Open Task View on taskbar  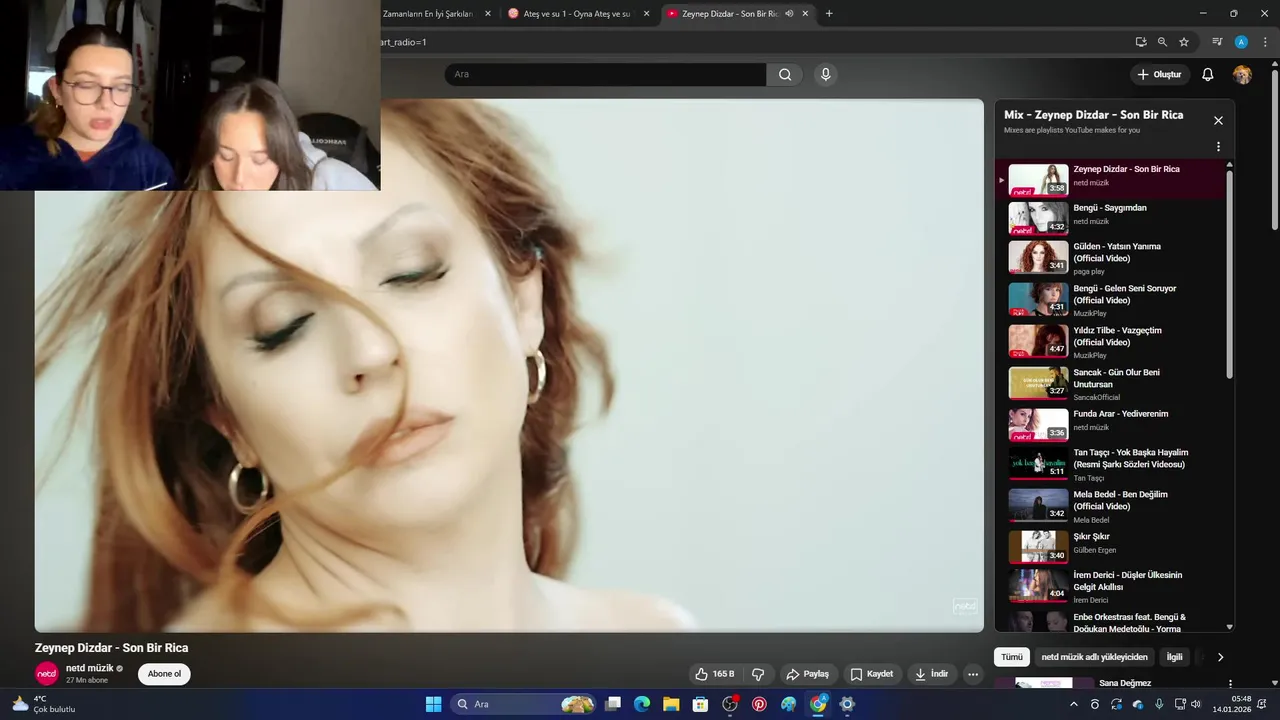point(613,704)
